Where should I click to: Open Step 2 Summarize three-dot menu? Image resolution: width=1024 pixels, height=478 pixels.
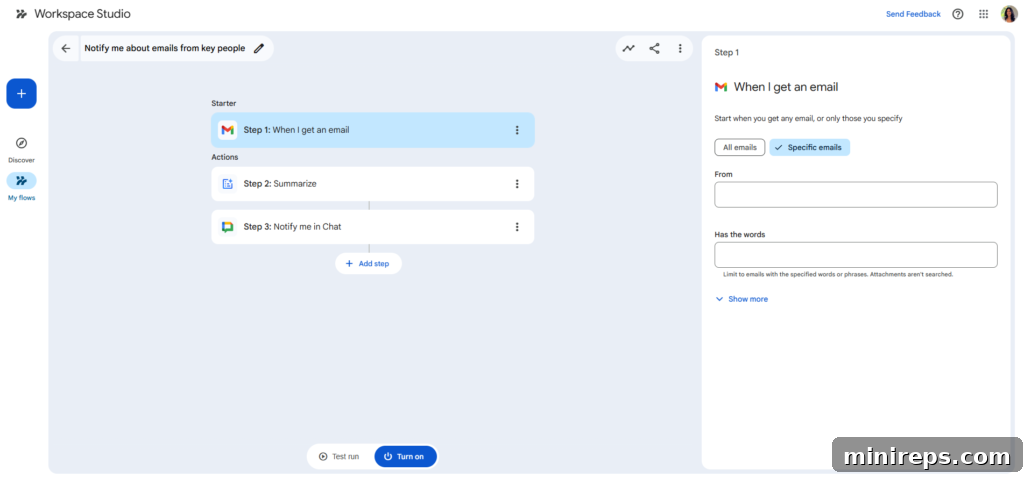pos(517,184)
